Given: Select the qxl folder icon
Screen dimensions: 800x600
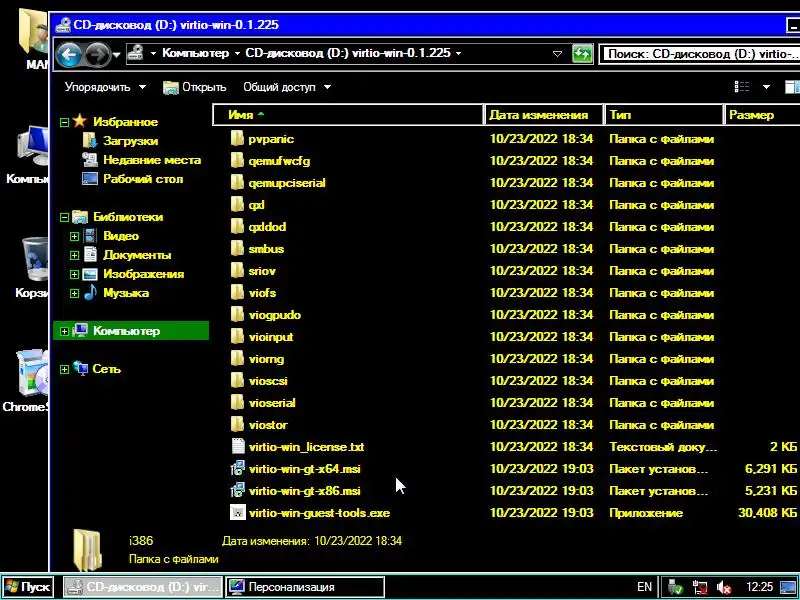Looking at the screenshot, I should tap(237, 204).
